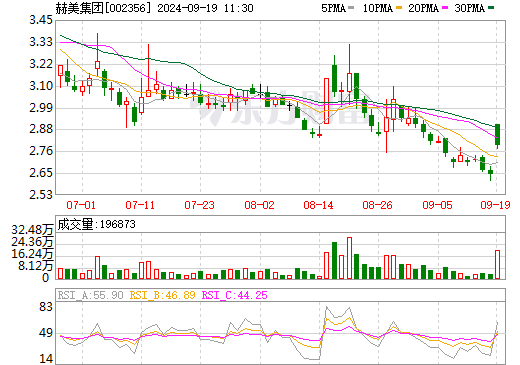
Task: Click the last red volume bar on 09-19
Action: (497, 264)
